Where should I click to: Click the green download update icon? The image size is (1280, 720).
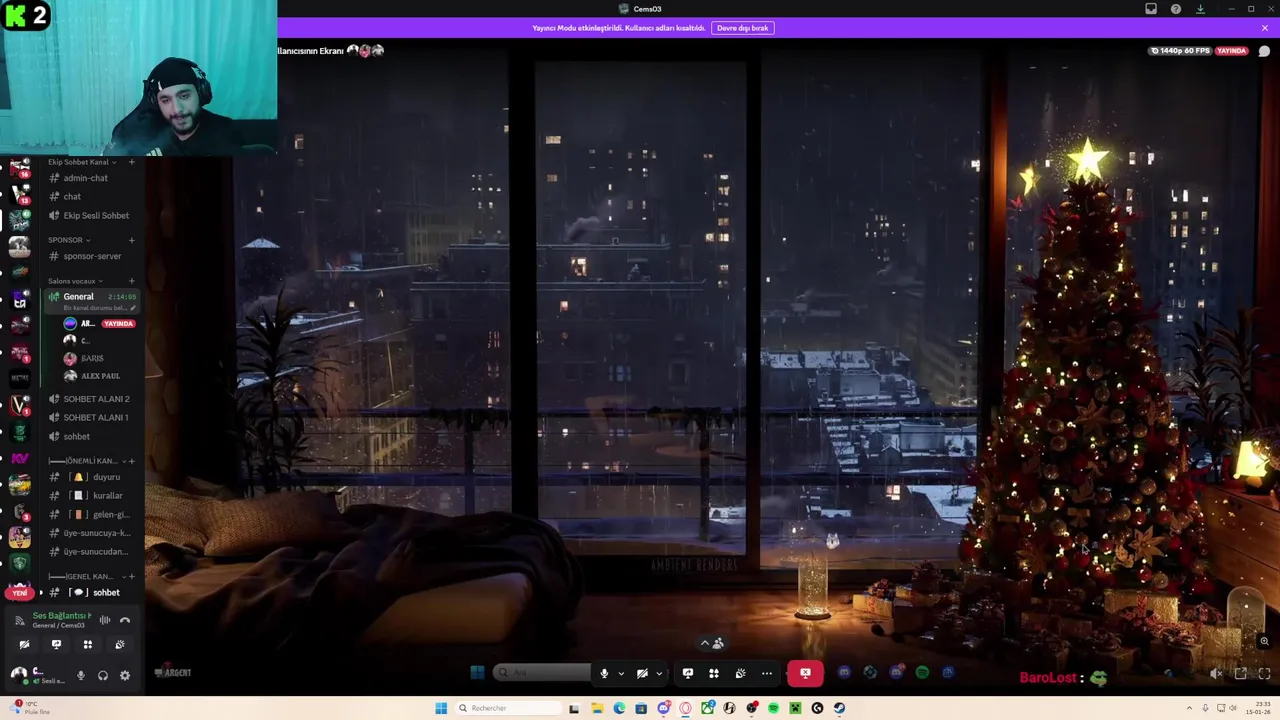point(1200,9)
